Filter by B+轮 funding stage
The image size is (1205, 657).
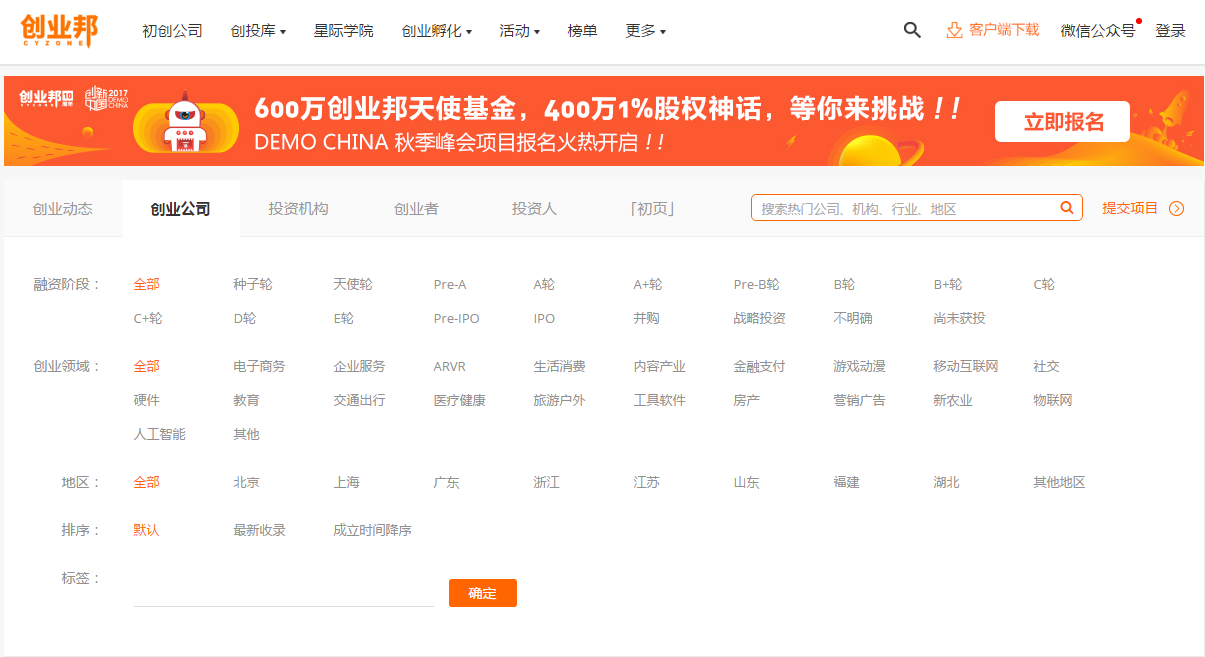(x=947, y=284)
